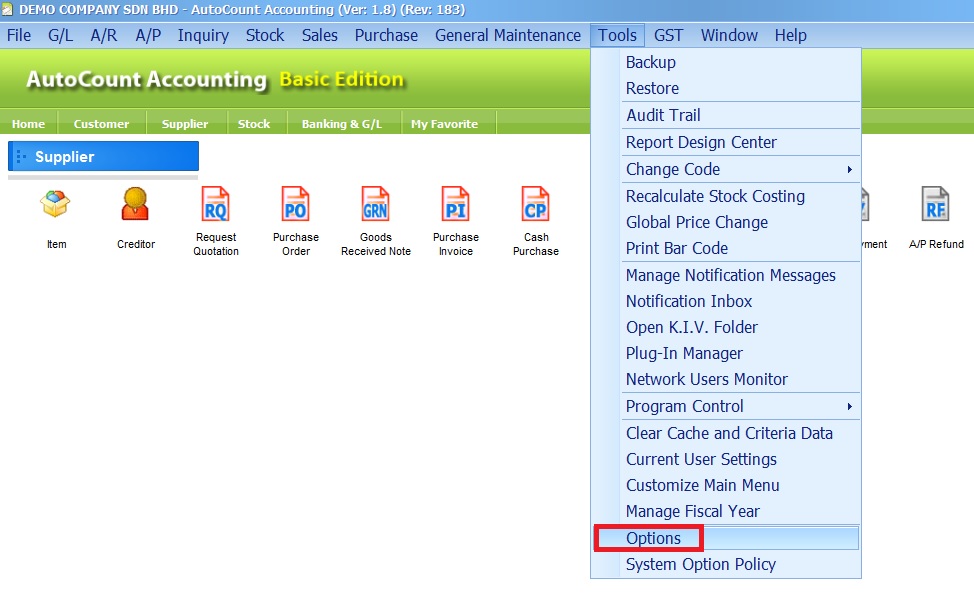Screen dimensions: 974x601
Task: Click the A/P Refund icon
Action: click(x=936, y=206)
